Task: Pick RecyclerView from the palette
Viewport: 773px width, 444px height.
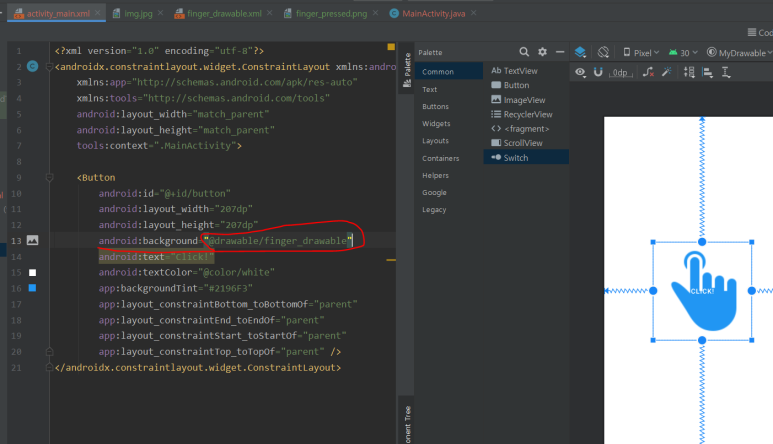Action: click(x=522, y=114)
